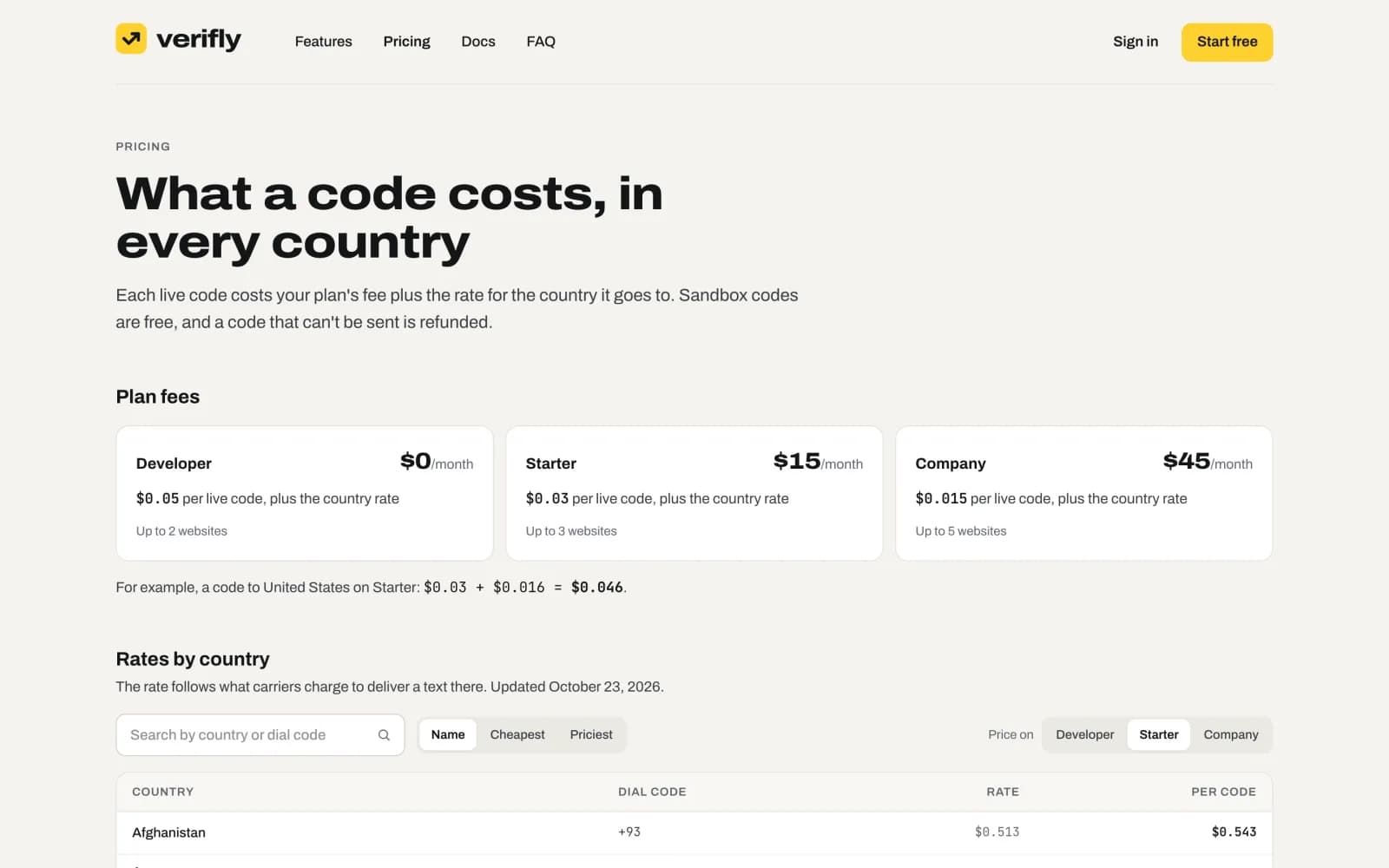Screen dimensions: 1389x868
Task: Click the Afghanistan country row
Action: (694, 832)
